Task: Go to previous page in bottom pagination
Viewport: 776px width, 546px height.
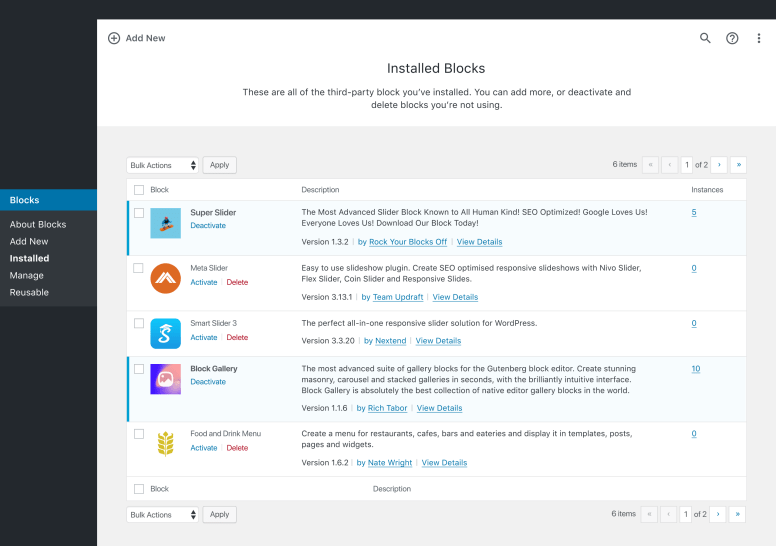Action: click(x=669, y=514)
